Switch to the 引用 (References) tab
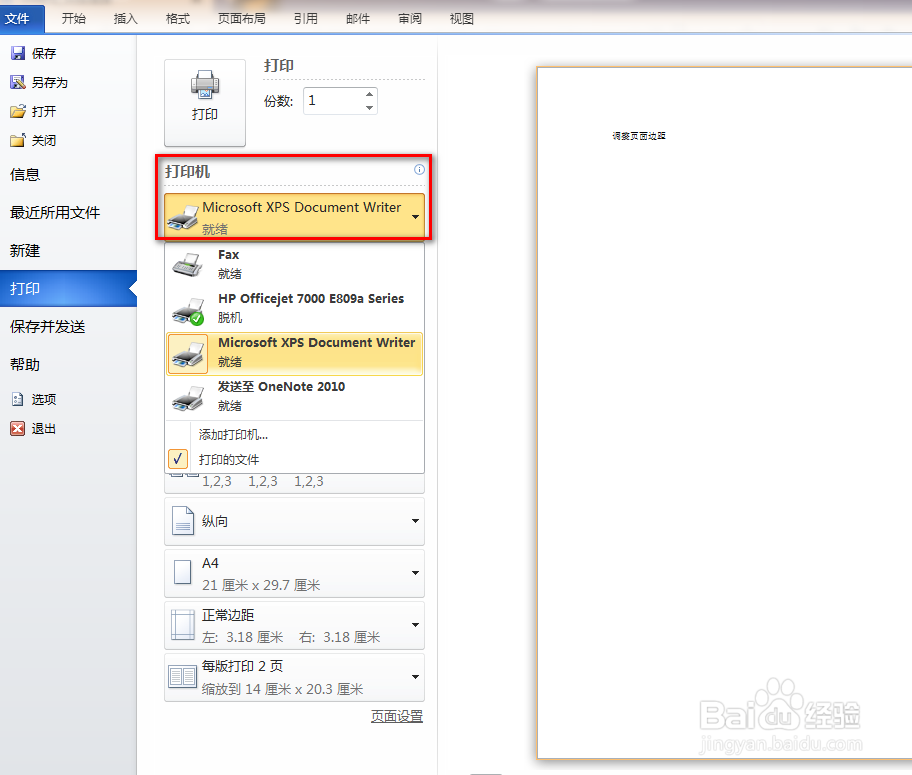 [306, 19]
